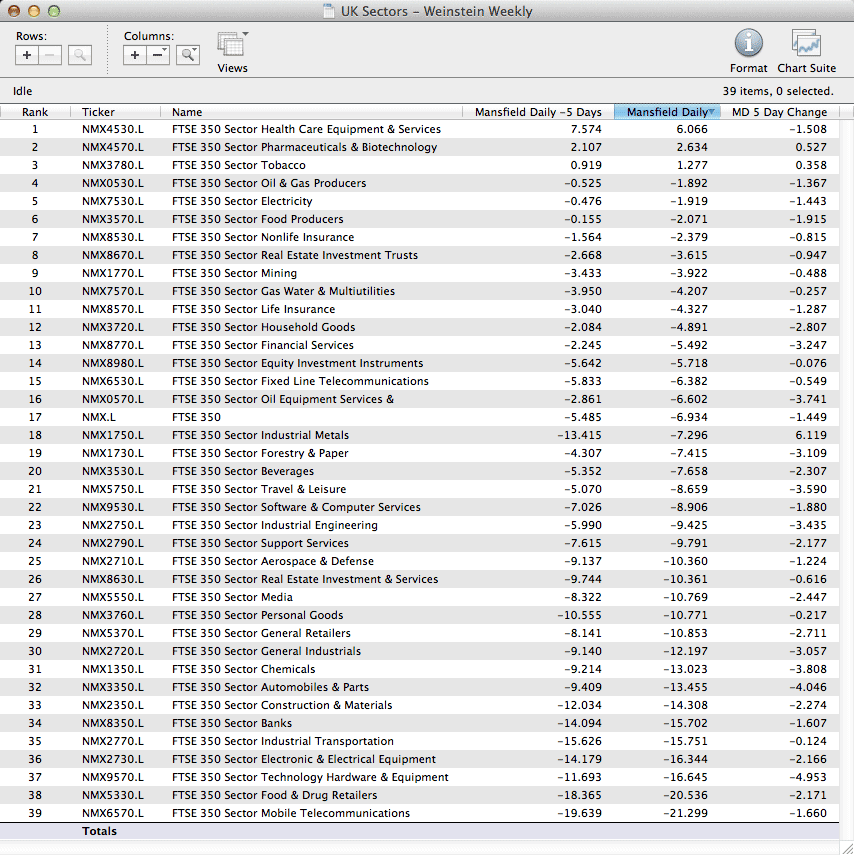Click the document proxy icon in title
Image resolution: width=854 pixels, height=855 pixels.
(x=329, y=12)
